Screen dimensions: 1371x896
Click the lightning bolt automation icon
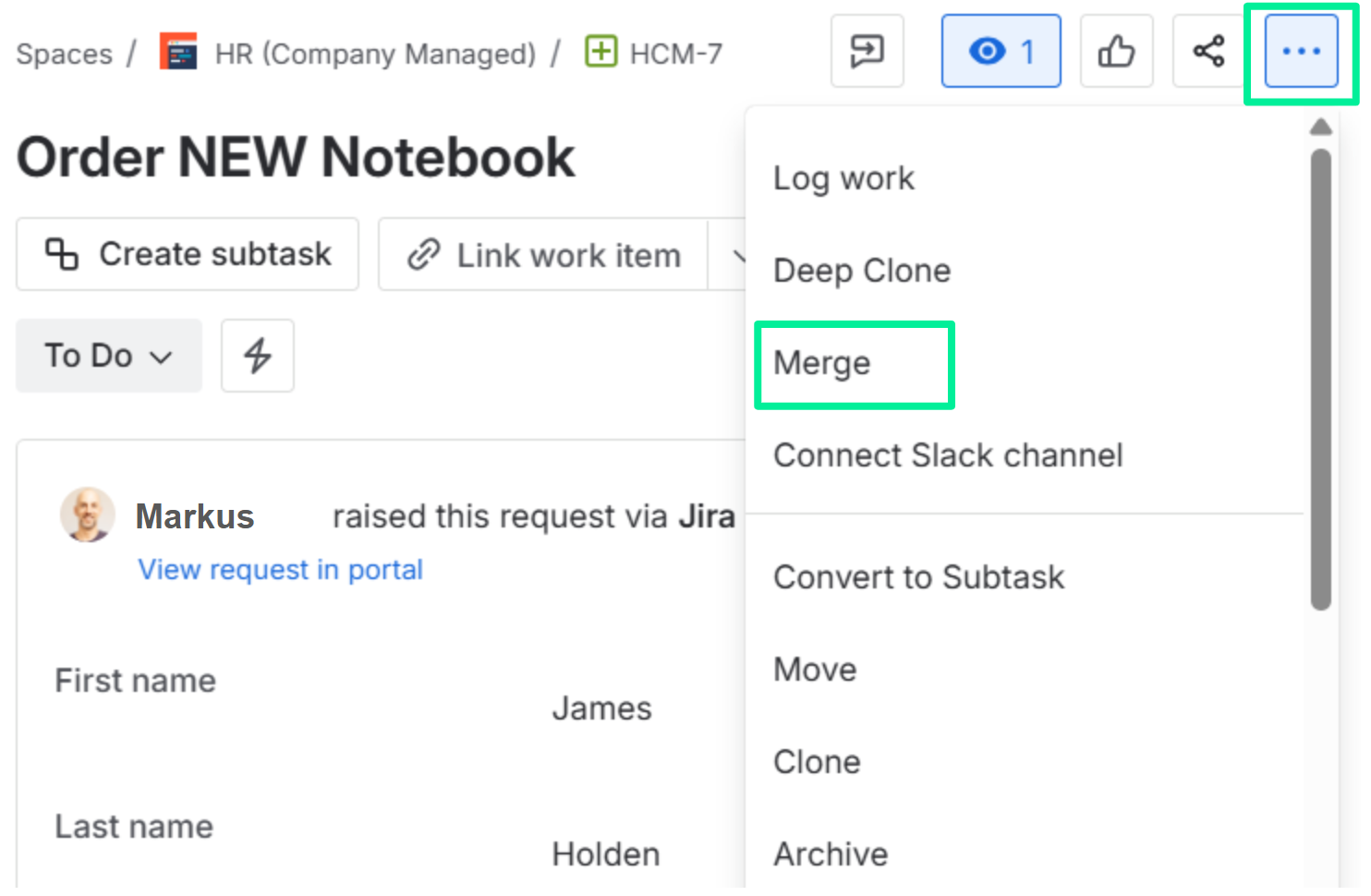(x=257, y=356)
